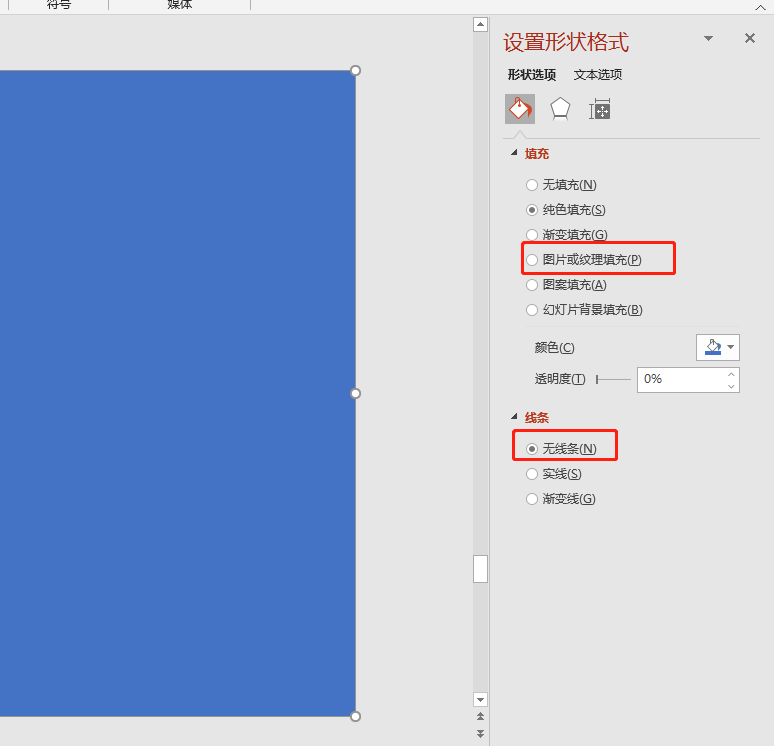Open the fill color picker button

pos(718,348)
